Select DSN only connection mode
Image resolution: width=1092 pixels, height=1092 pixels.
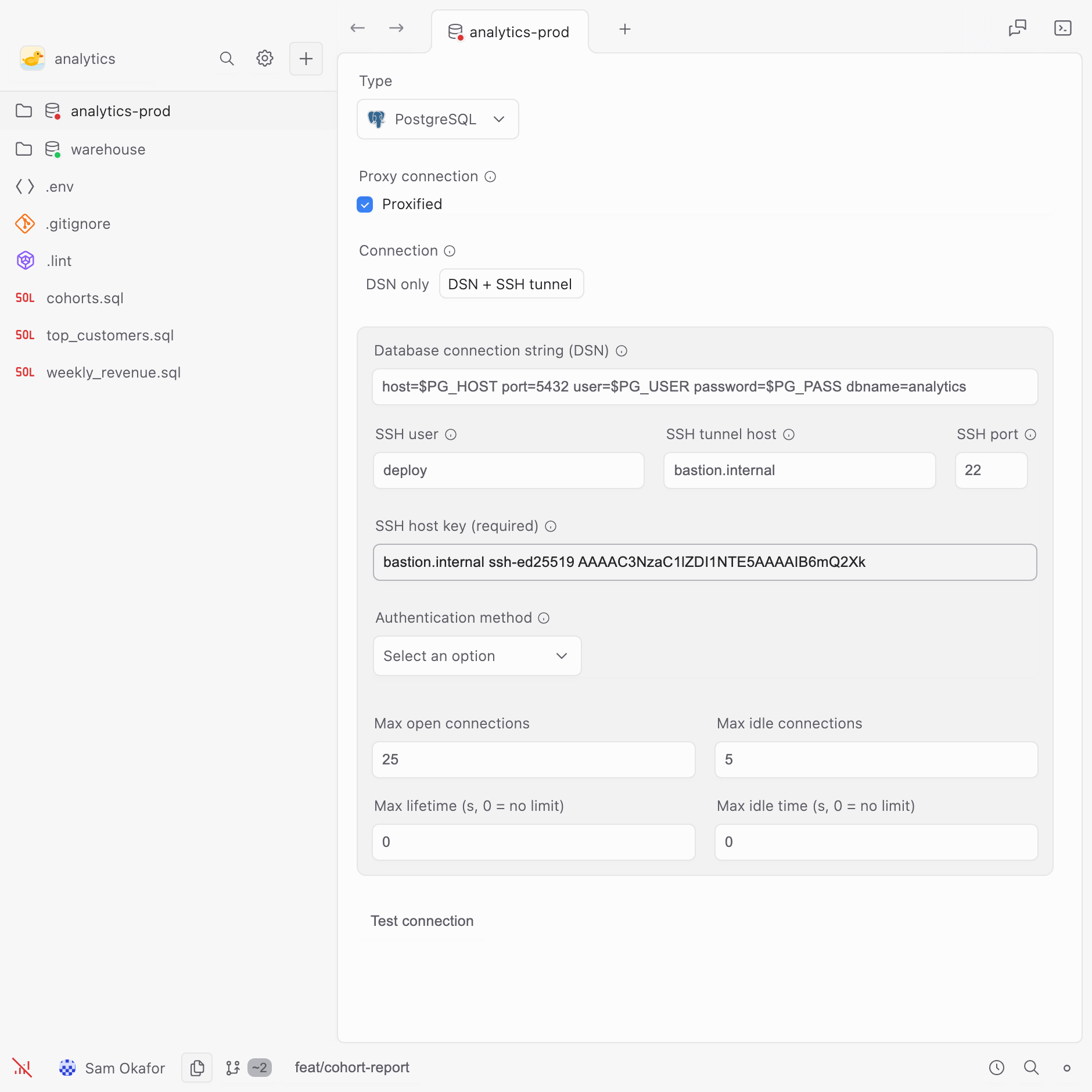[x=397, y=284]
